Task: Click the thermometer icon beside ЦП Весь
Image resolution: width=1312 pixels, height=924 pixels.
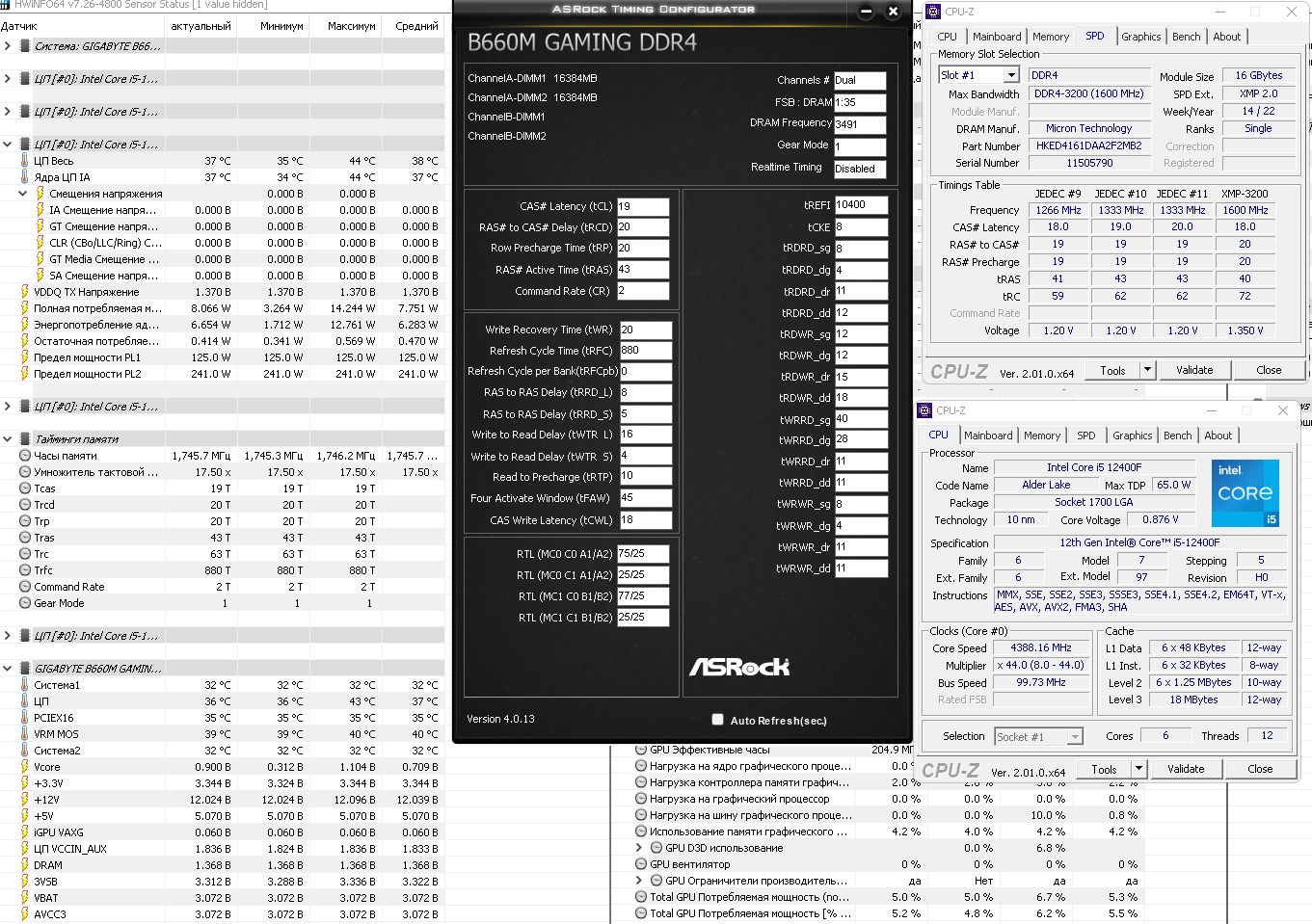Action: [x=25, y=161]
